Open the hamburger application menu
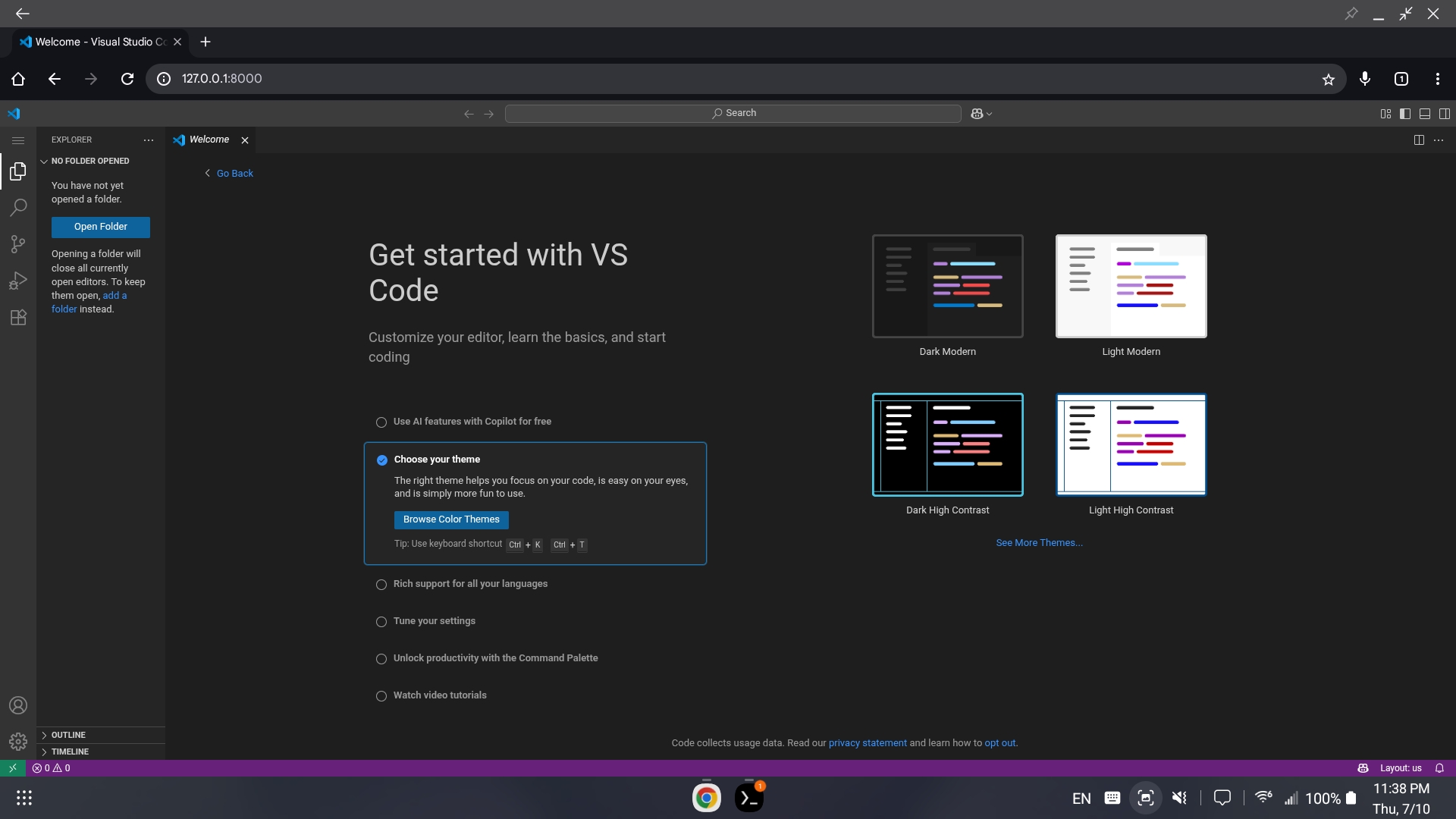 point(18,140)
